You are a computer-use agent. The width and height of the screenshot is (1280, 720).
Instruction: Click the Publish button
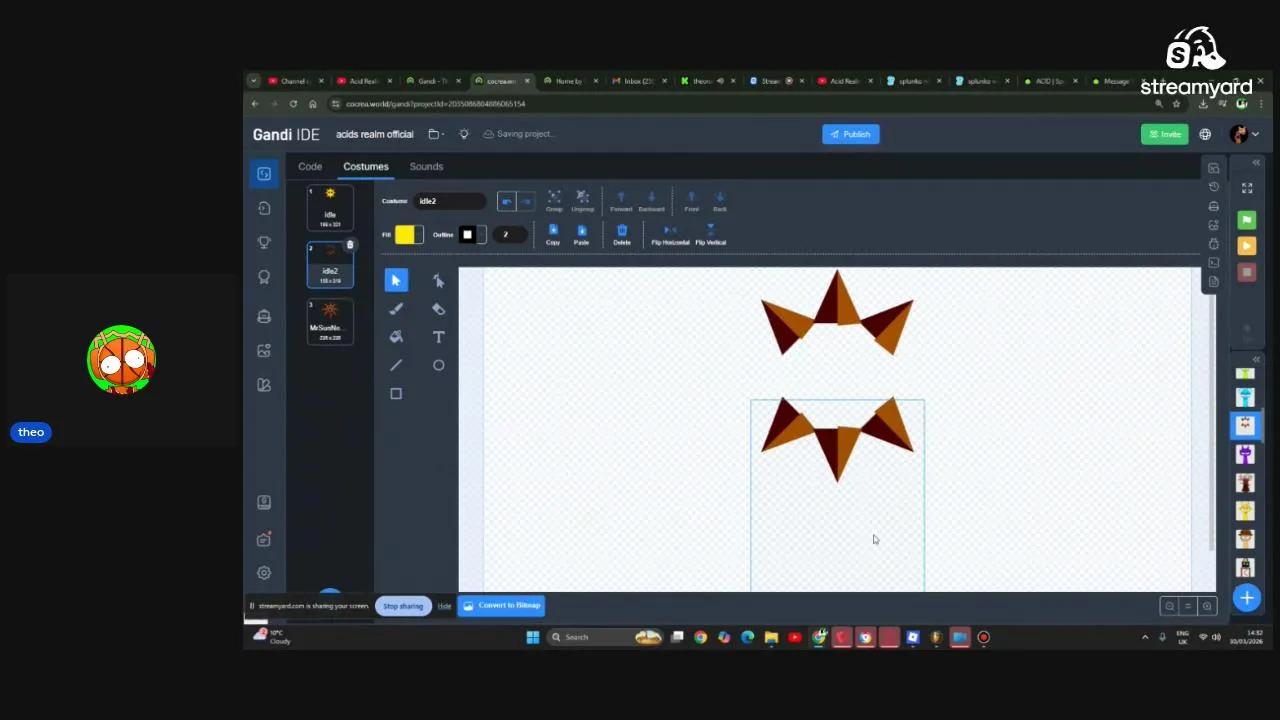[x=851, y=134]
